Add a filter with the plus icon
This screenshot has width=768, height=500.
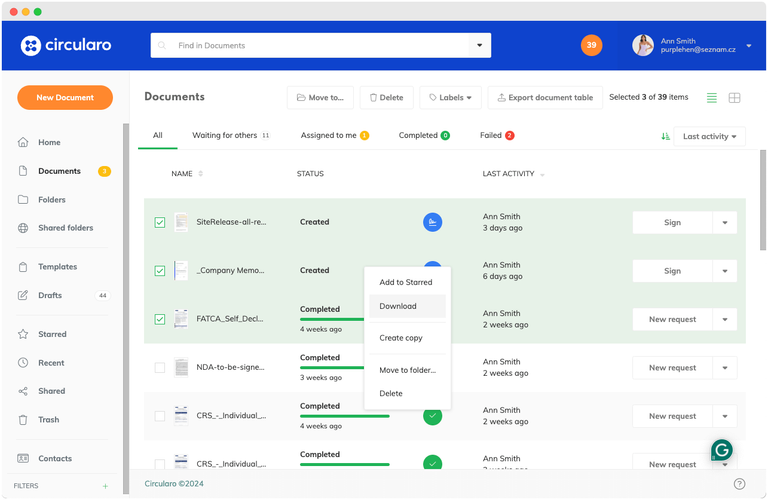[x=105, y=486]
